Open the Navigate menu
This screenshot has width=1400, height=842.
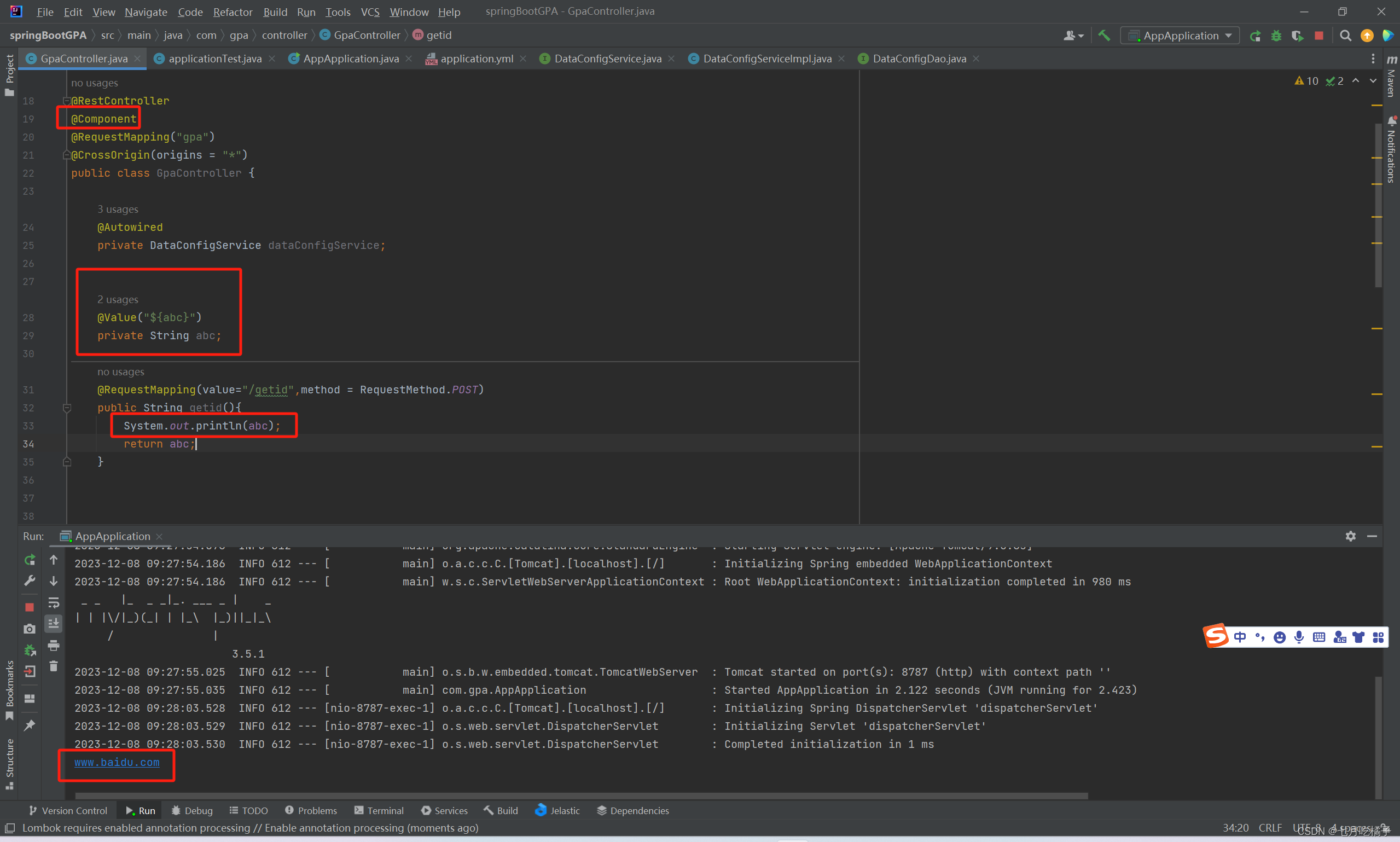(x=144, y=12)
